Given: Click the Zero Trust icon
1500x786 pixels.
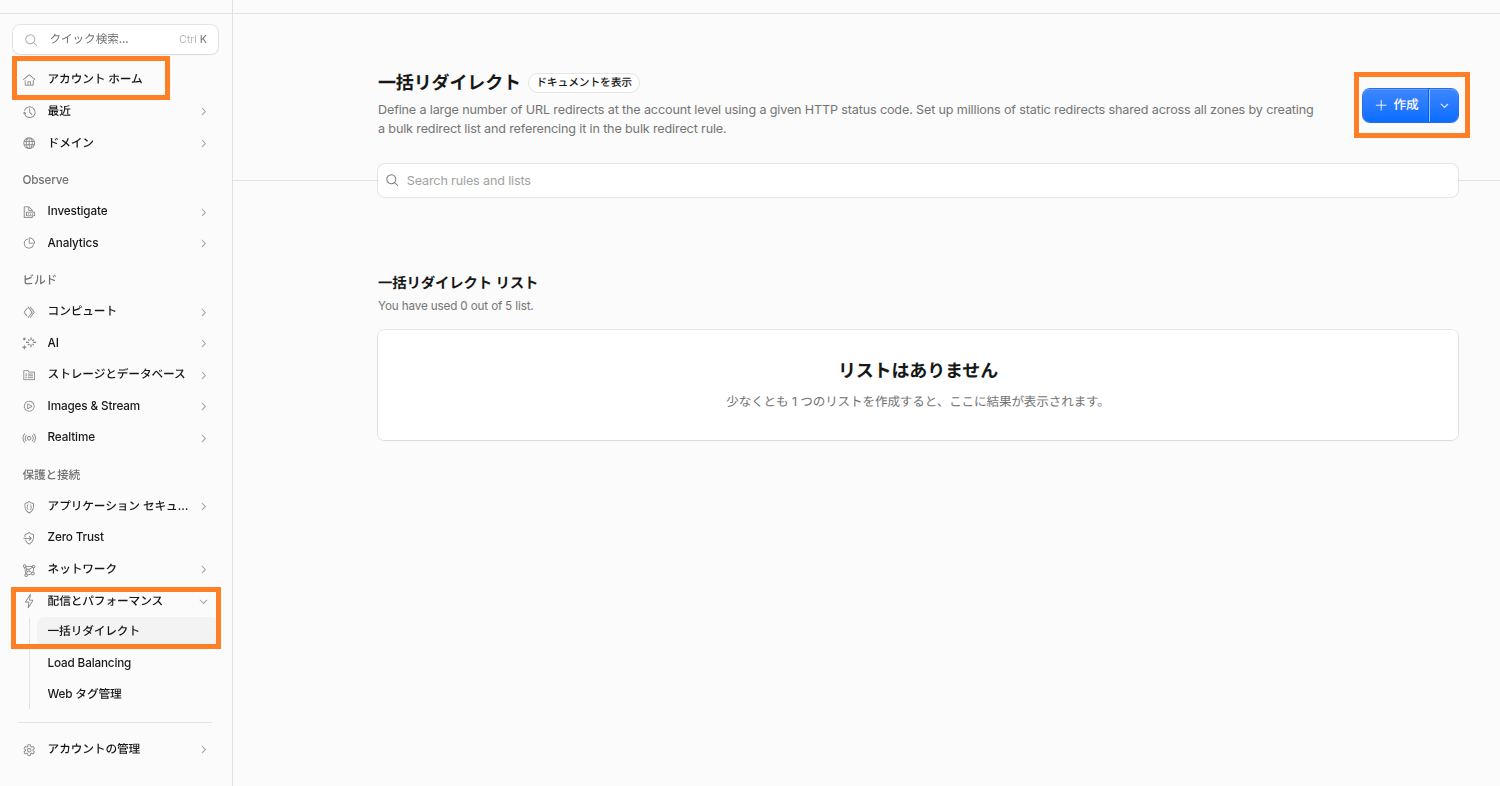Looking at the screenshot, I should tap(29, 537).
